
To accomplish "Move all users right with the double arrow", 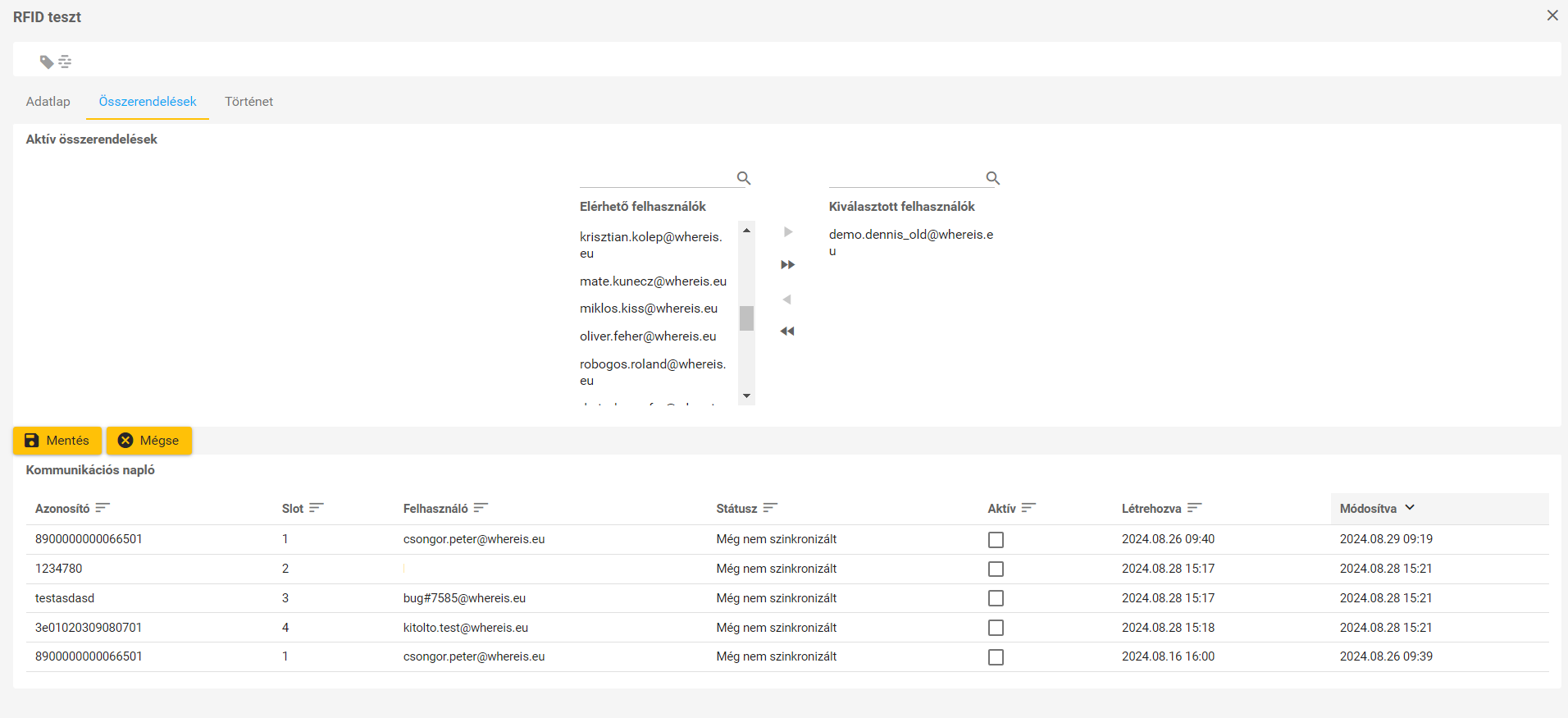I will point(787,265).
